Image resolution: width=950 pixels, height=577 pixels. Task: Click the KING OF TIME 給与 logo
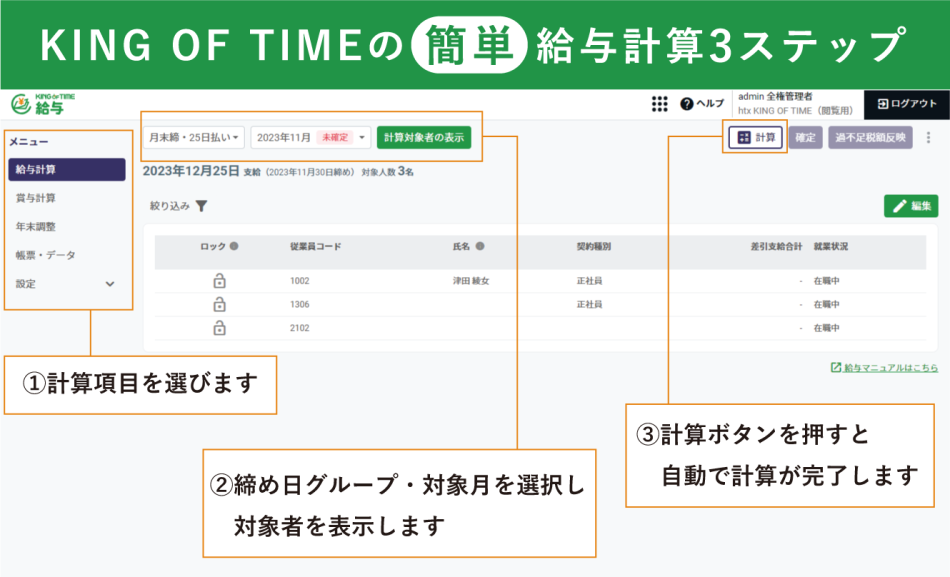(42, 103)
